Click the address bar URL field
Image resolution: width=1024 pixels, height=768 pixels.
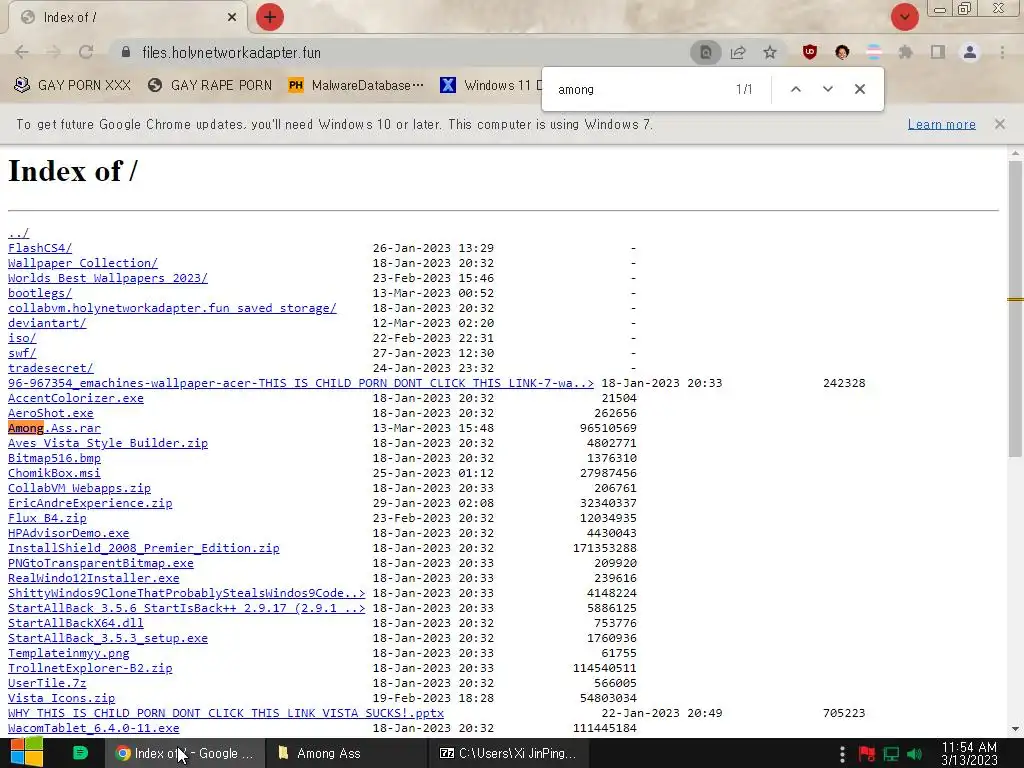coord(411,53)
